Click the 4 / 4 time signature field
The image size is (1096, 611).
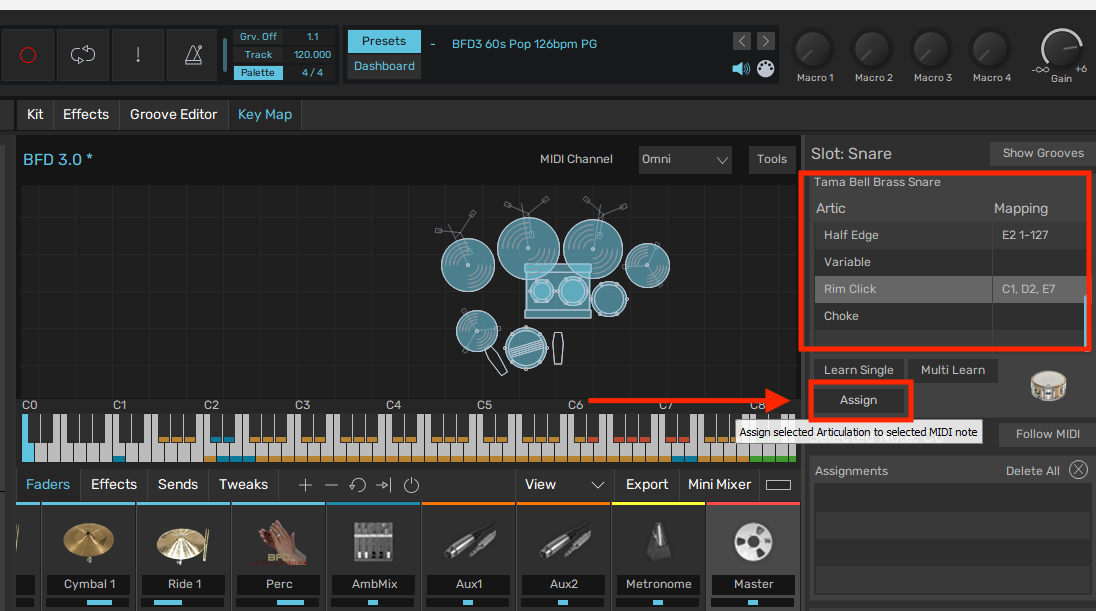312,73
